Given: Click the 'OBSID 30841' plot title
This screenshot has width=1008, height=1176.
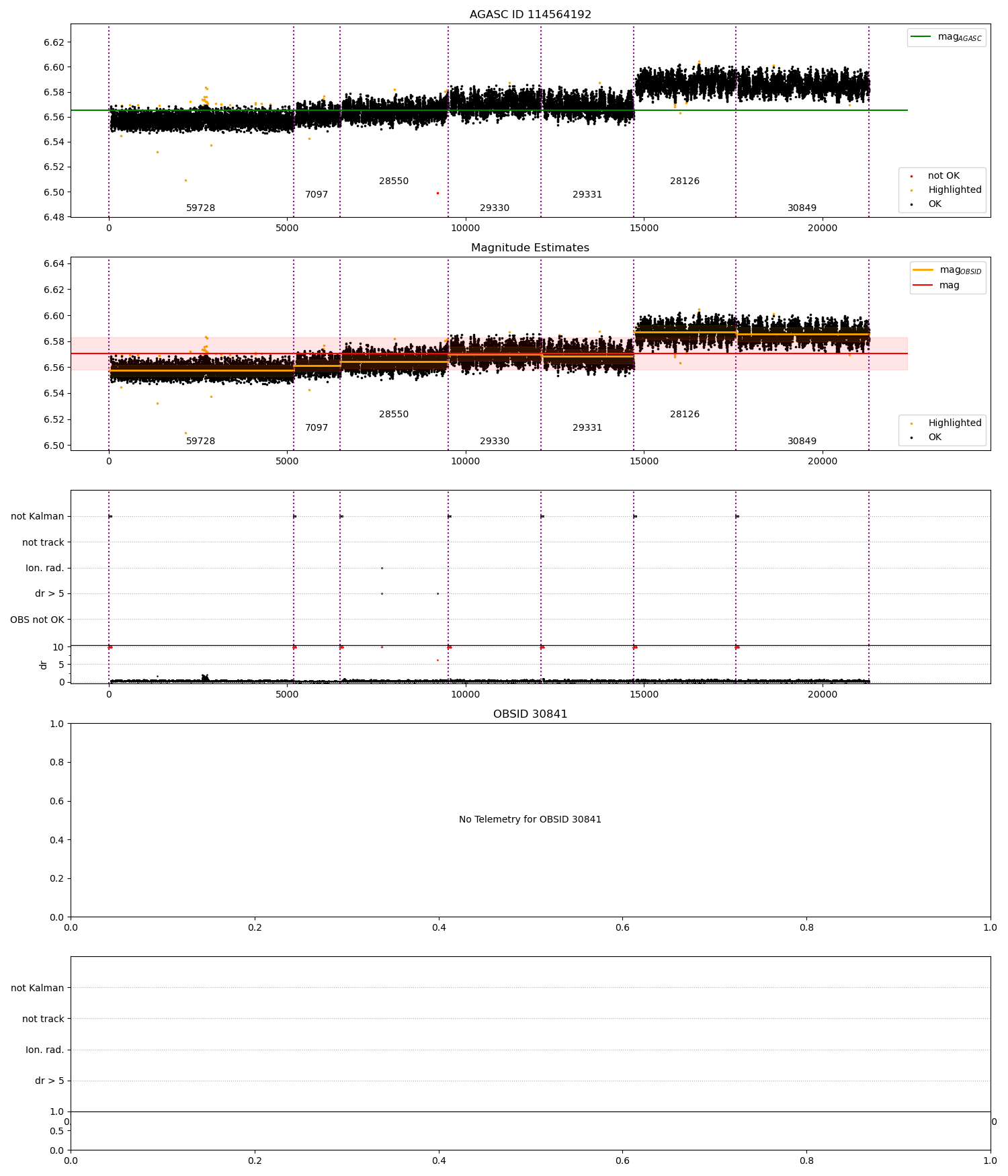Looking at the screenshot, I should (x=530, y=714).
